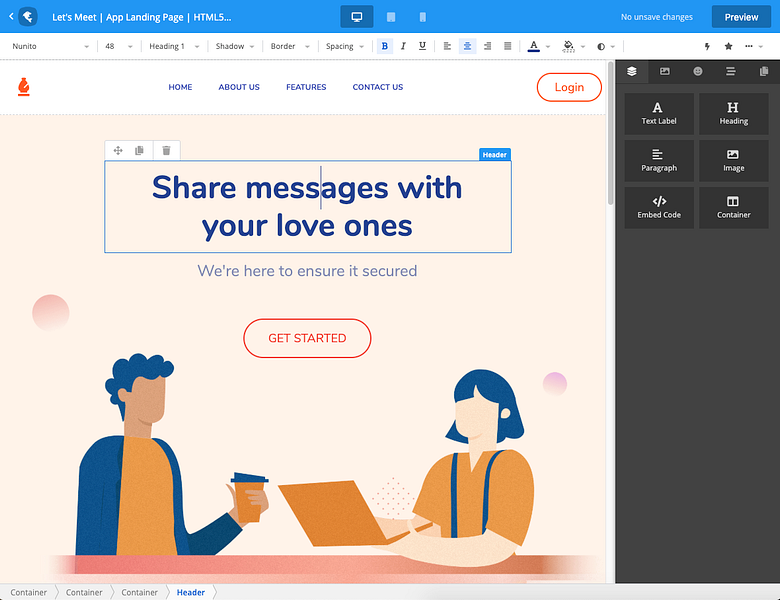Add an Embed Code element

pos(659,207)
